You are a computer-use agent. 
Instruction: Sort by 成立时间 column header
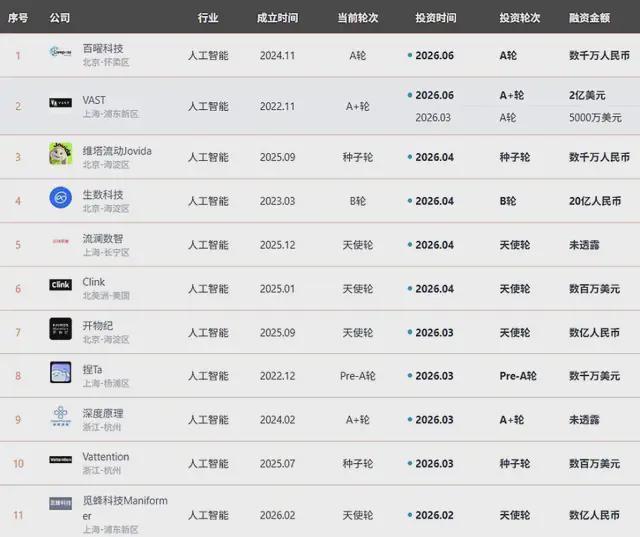coord(278,18)
